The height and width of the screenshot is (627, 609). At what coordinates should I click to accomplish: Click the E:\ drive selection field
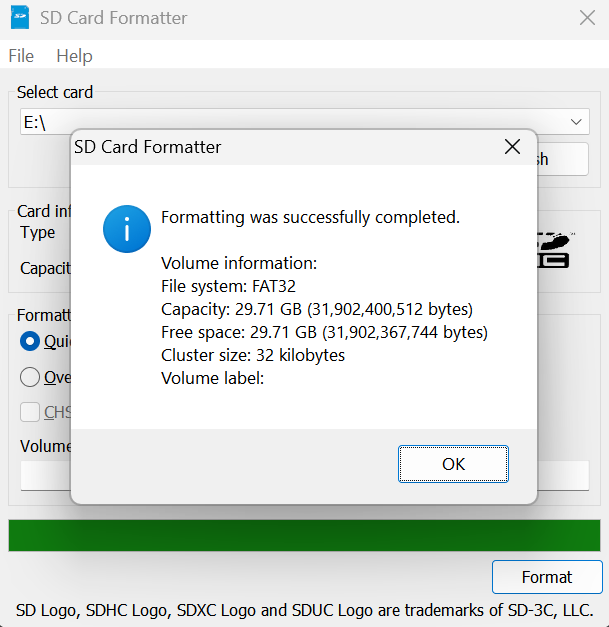(x=304, y=122)
